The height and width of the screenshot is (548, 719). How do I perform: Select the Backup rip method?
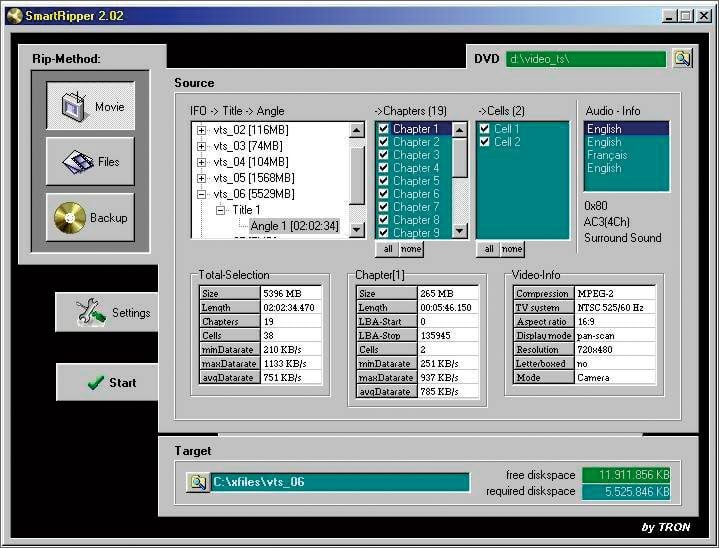pyautogui.click(x=90, y=217)
